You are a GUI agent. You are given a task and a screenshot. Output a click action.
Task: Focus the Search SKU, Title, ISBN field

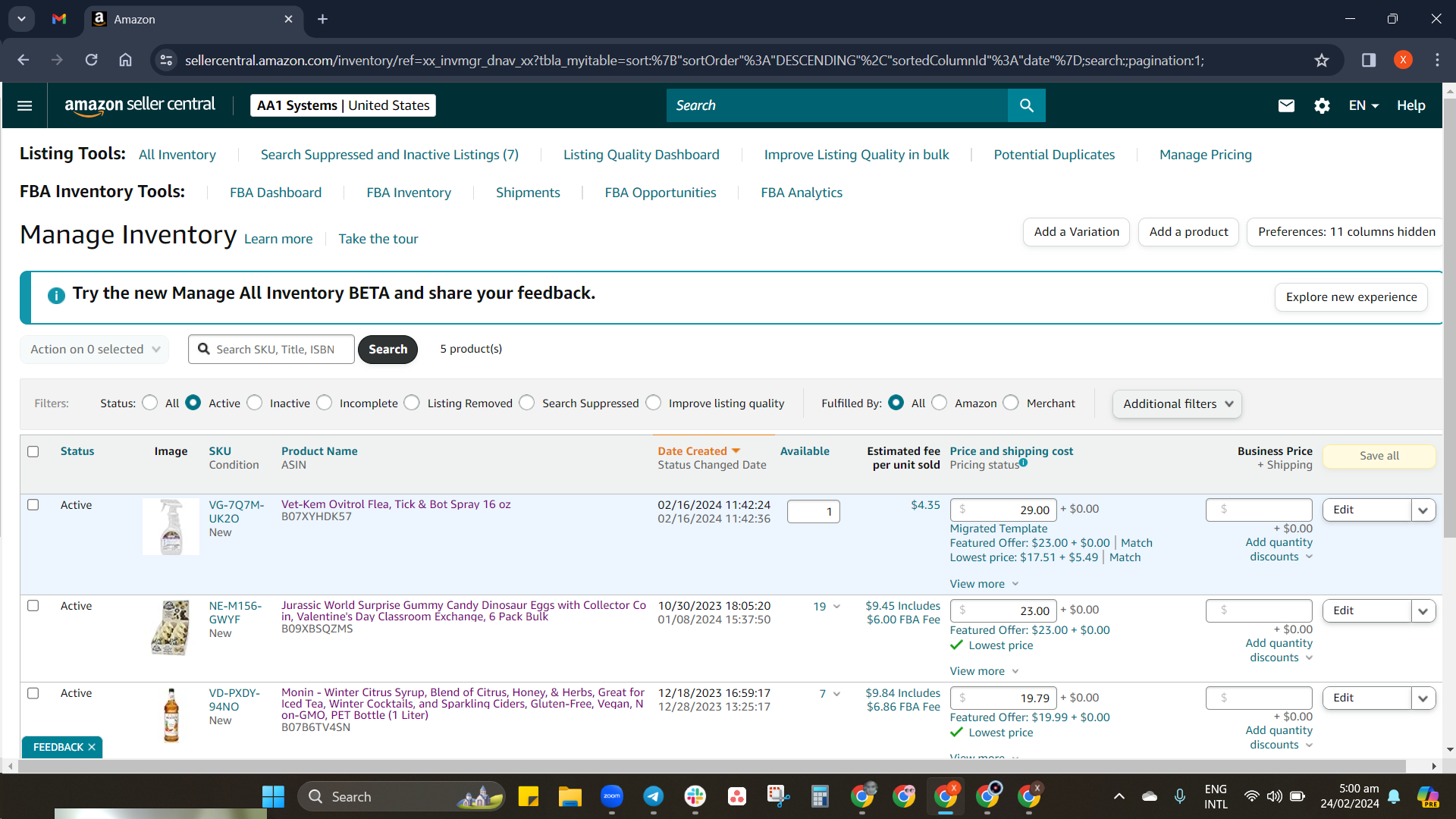271,349
